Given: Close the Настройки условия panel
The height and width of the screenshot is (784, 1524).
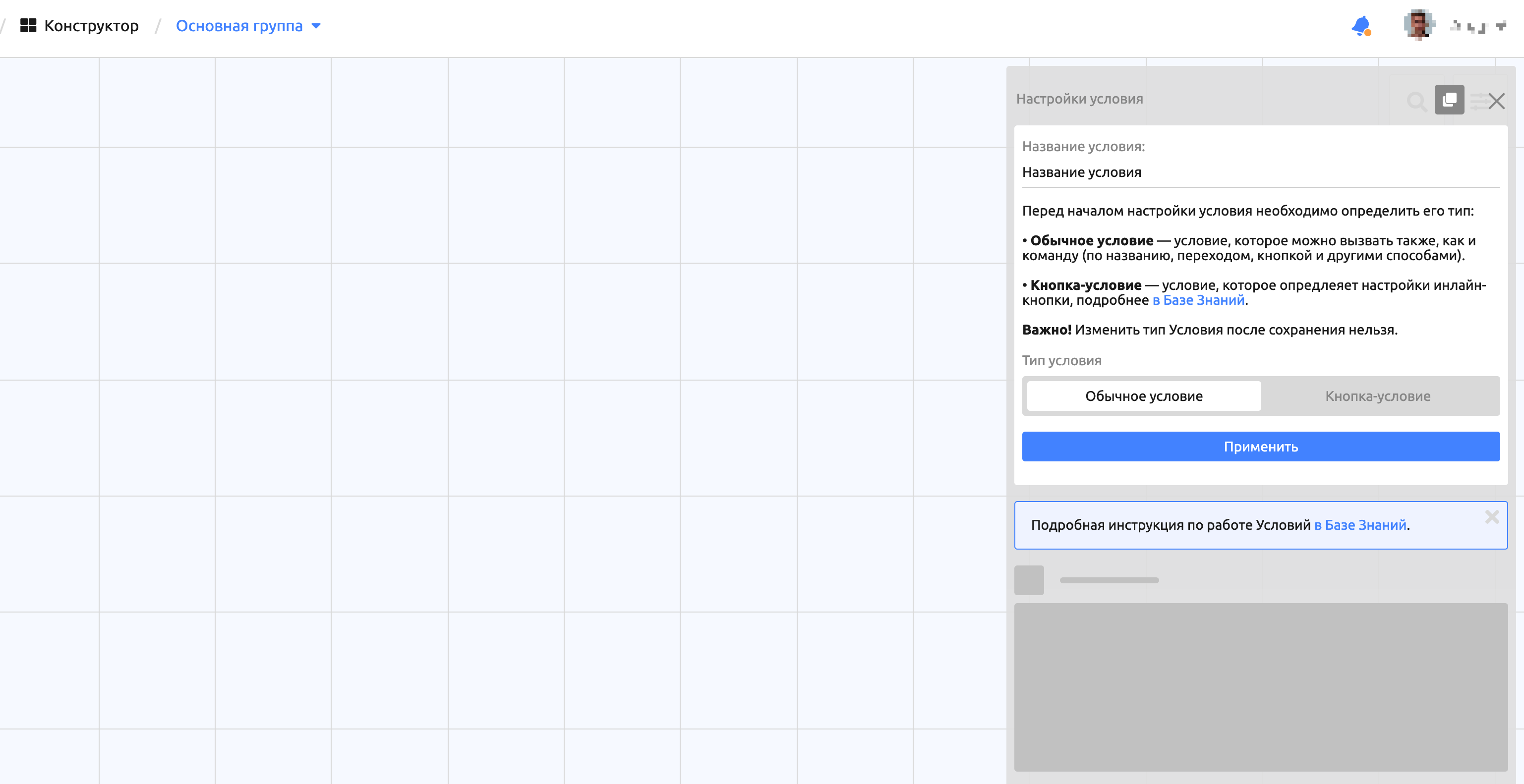Looking at the screenshot, I should point(1496,101).
